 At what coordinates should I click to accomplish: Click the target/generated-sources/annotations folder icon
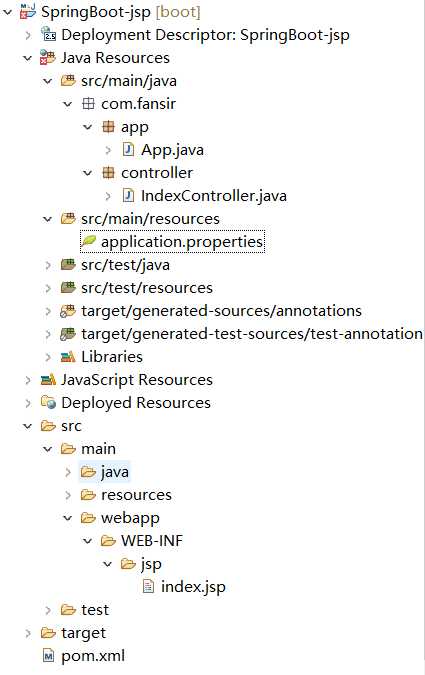point(68,311)
